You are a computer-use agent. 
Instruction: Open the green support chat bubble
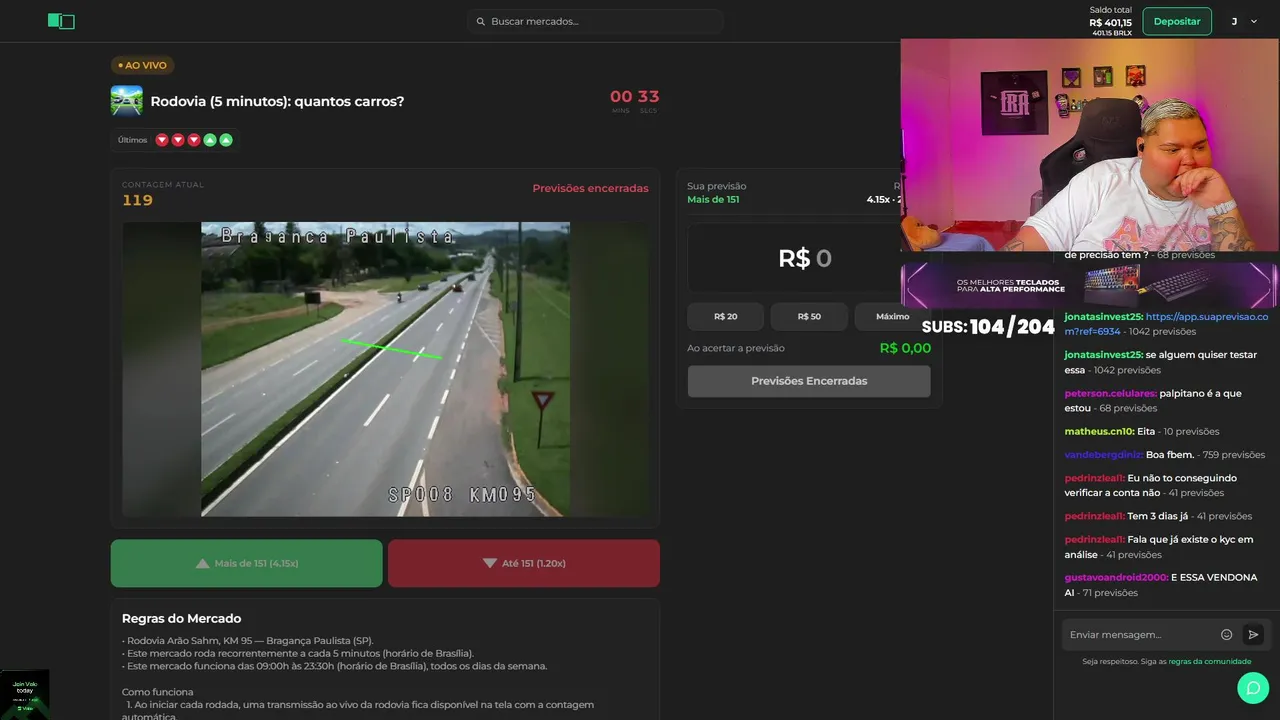[x=1253, y=688]
